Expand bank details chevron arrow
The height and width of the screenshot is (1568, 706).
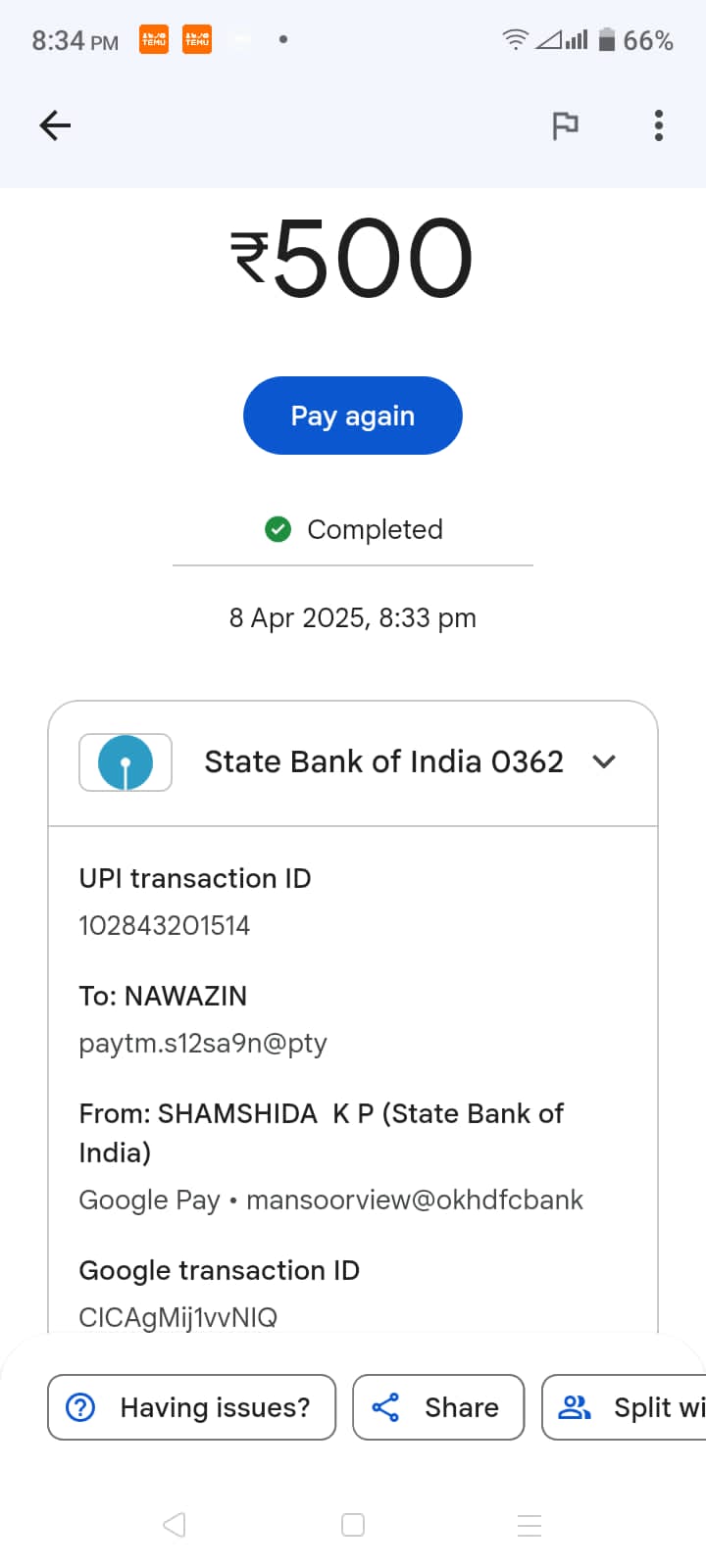tap(605, 761)
